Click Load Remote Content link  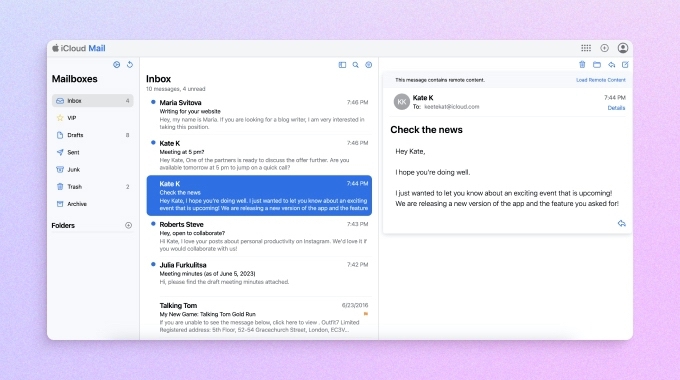pos(601,80)
